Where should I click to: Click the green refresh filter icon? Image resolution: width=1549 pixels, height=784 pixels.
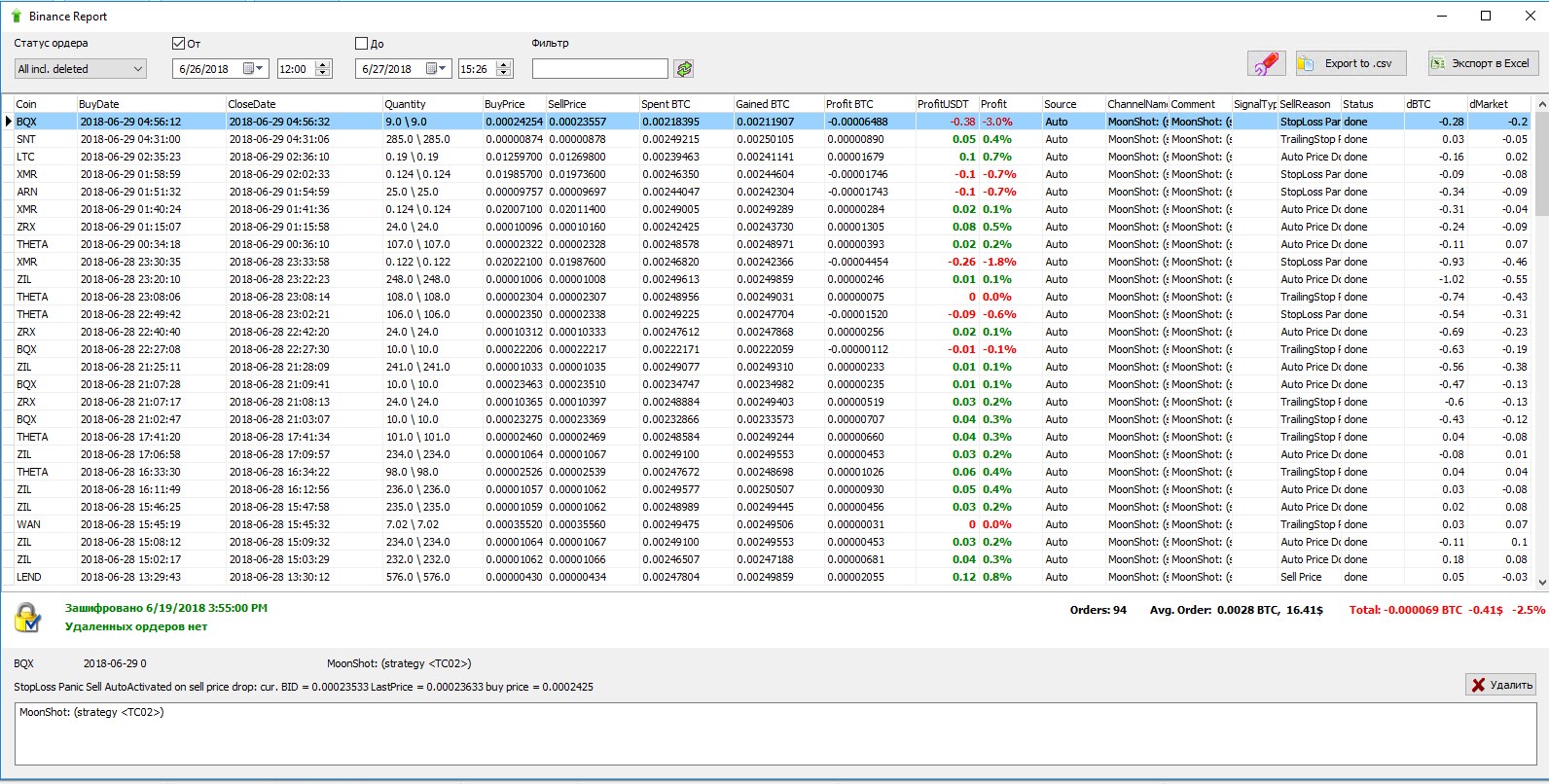coord(684,69)
